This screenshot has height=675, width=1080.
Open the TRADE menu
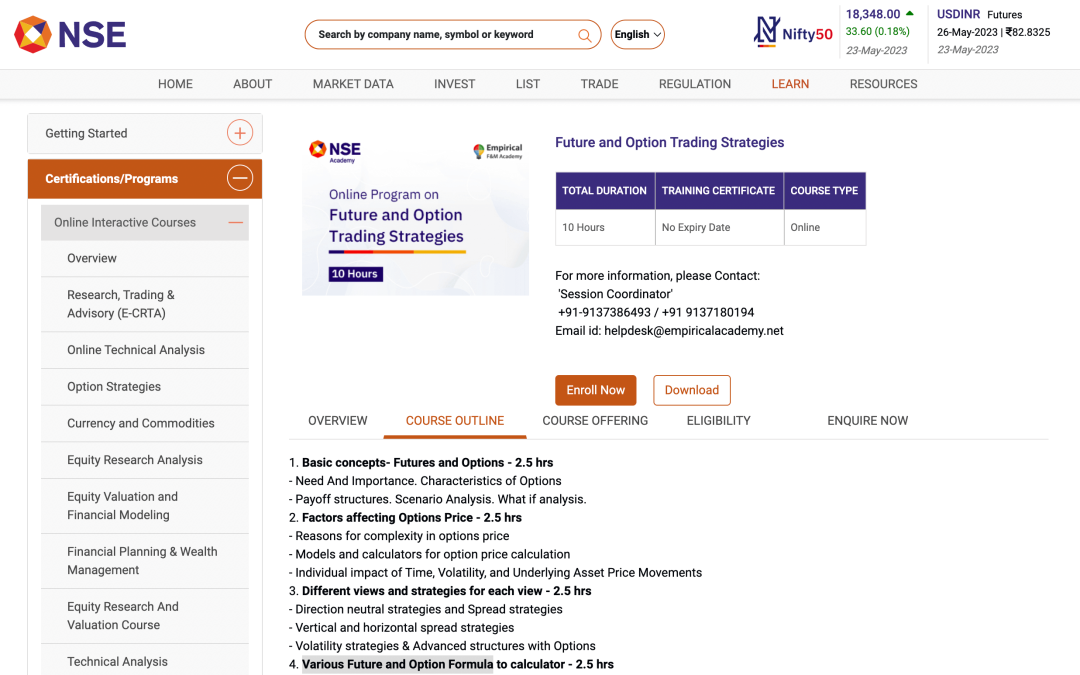click(x=599, y=84)
